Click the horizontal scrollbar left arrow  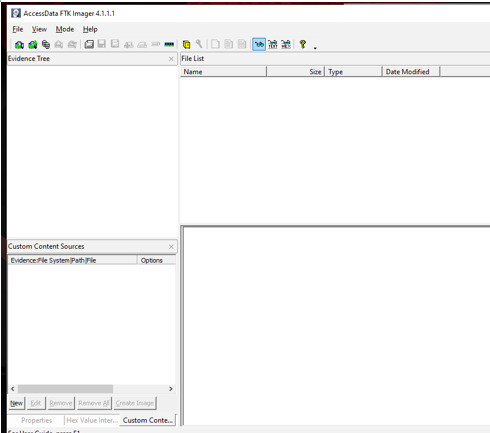(13, 389)
